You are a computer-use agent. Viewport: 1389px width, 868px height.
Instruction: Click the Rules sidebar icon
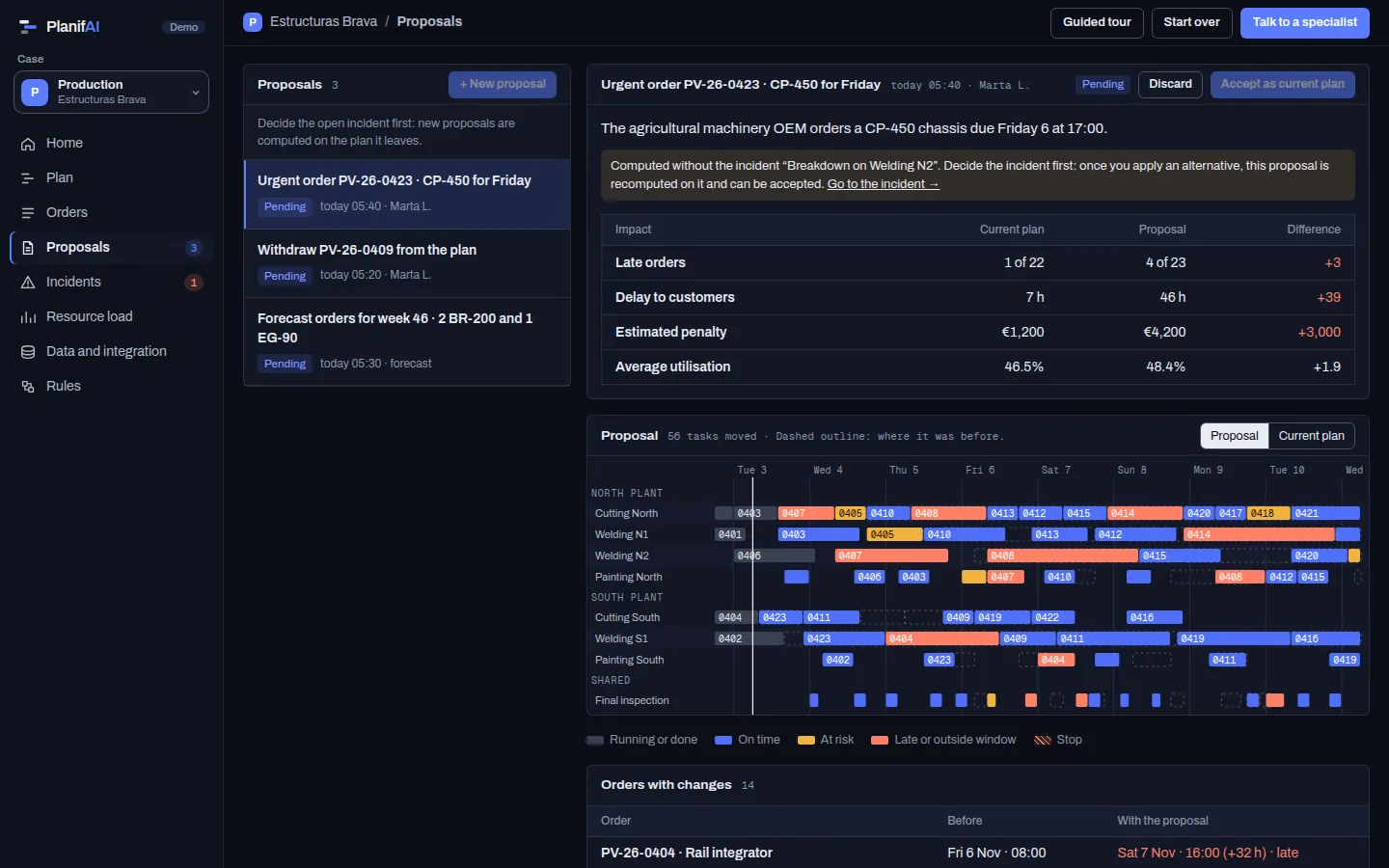point(28,387)
